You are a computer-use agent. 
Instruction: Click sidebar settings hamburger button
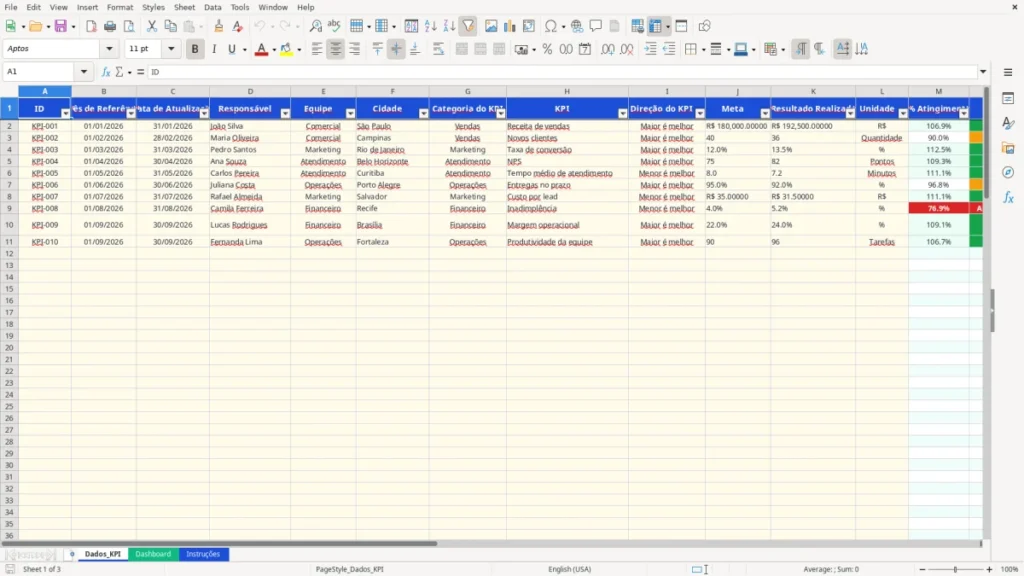click(1008, 72)
